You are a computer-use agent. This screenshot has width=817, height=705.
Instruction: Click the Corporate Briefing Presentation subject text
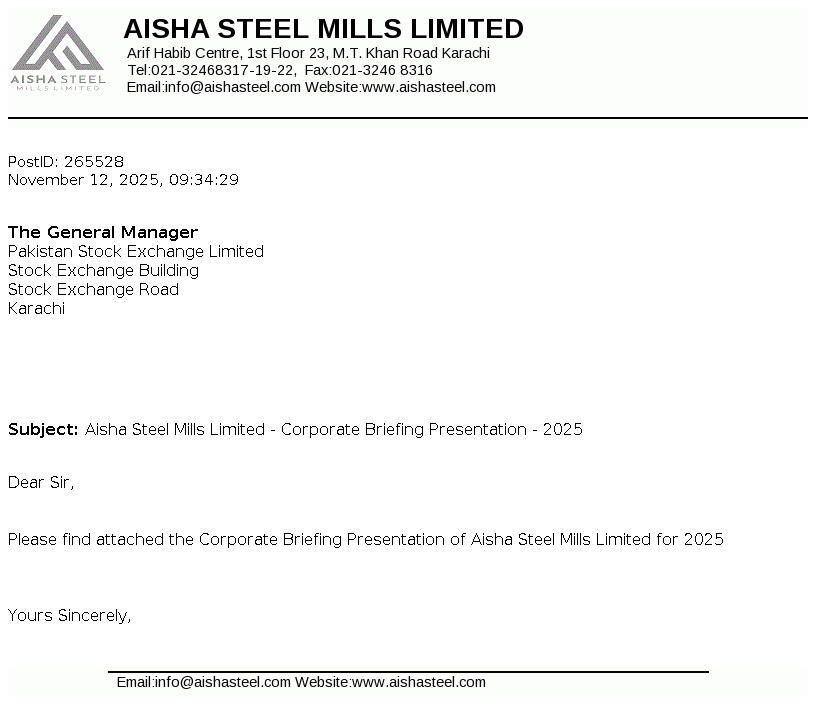[x=333, y=429]
